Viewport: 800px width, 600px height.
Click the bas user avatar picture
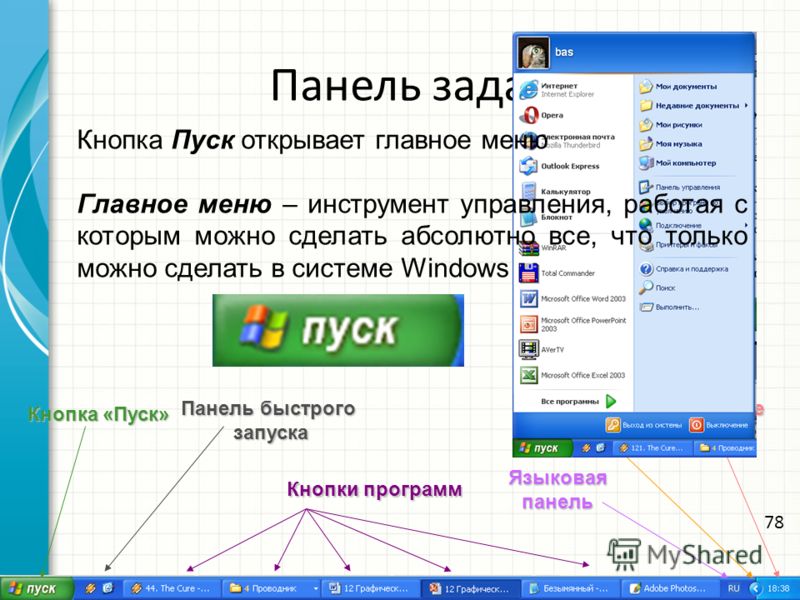click(x=533, y=53)
